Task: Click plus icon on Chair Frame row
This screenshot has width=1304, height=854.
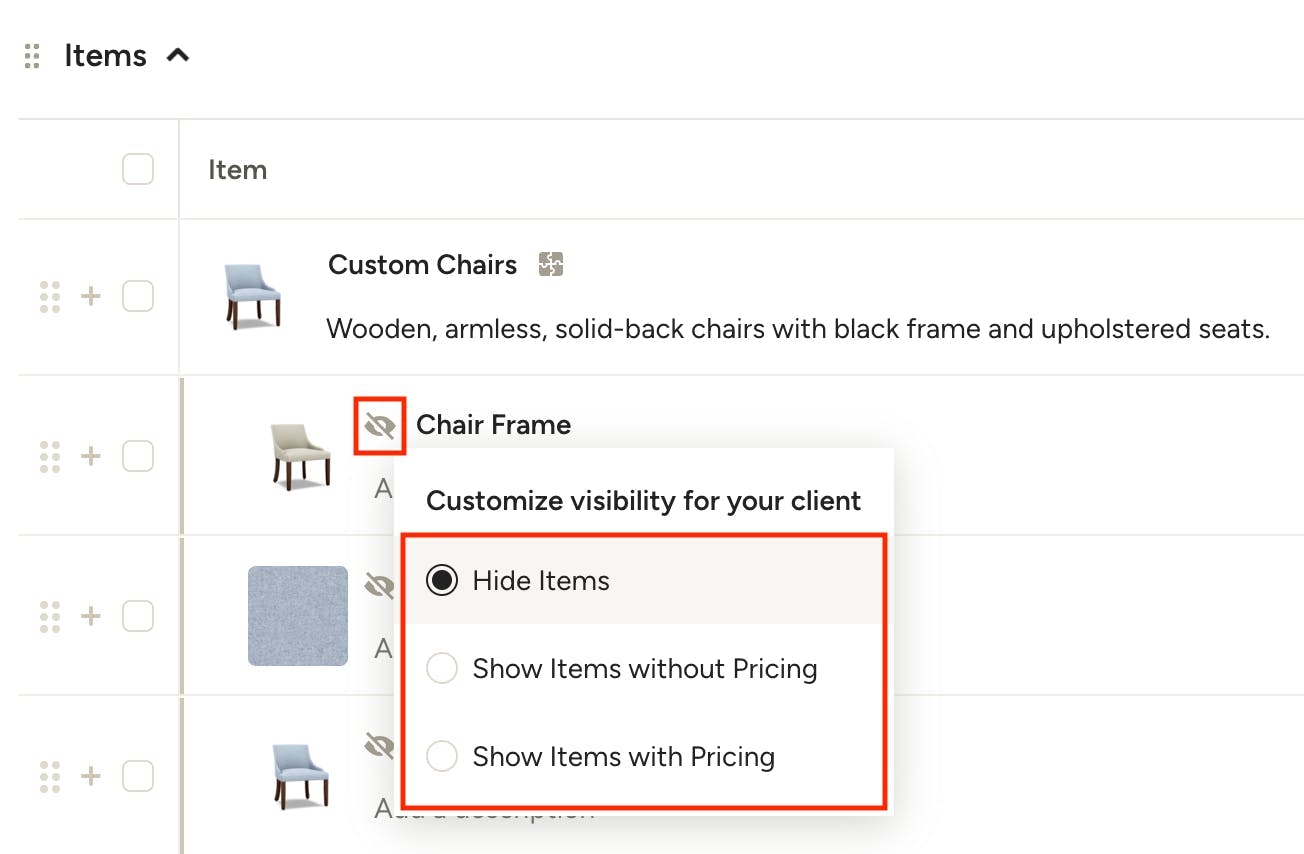Action: (91, 456)
